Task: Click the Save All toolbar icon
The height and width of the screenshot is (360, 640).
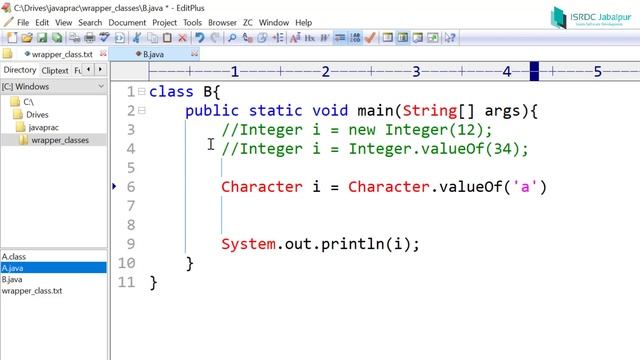Action: point(57,38)
